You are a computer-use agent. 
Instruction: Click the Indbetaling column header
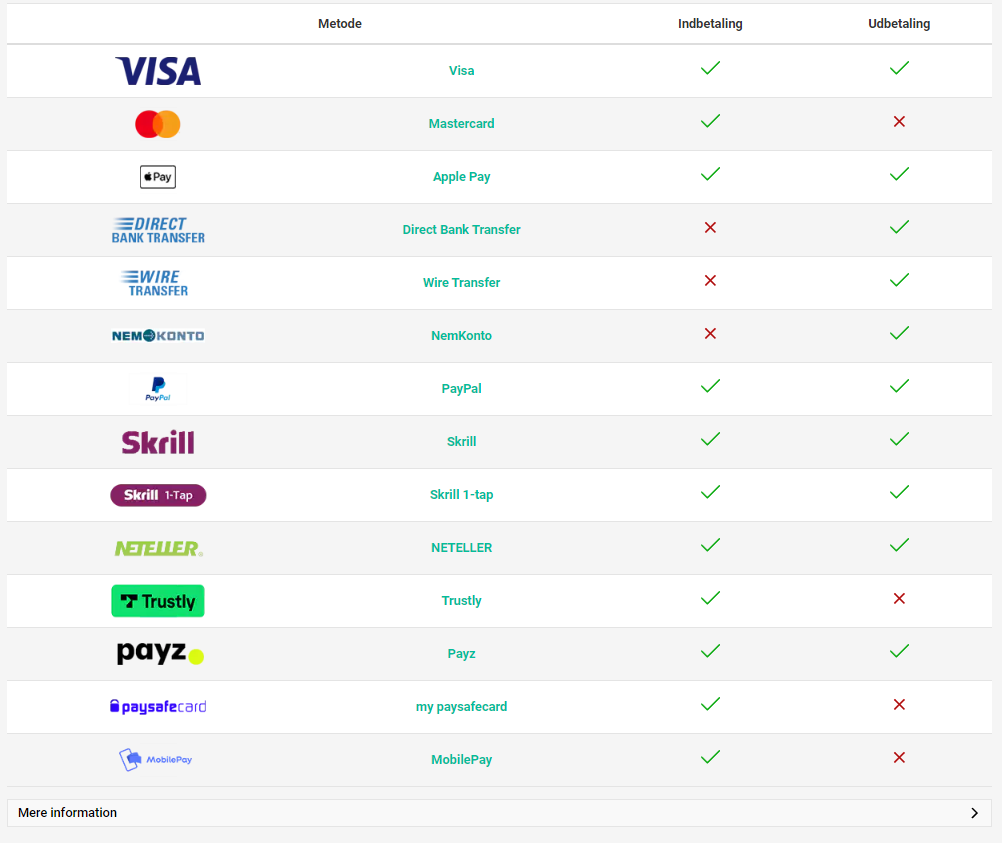pos(710,24)
